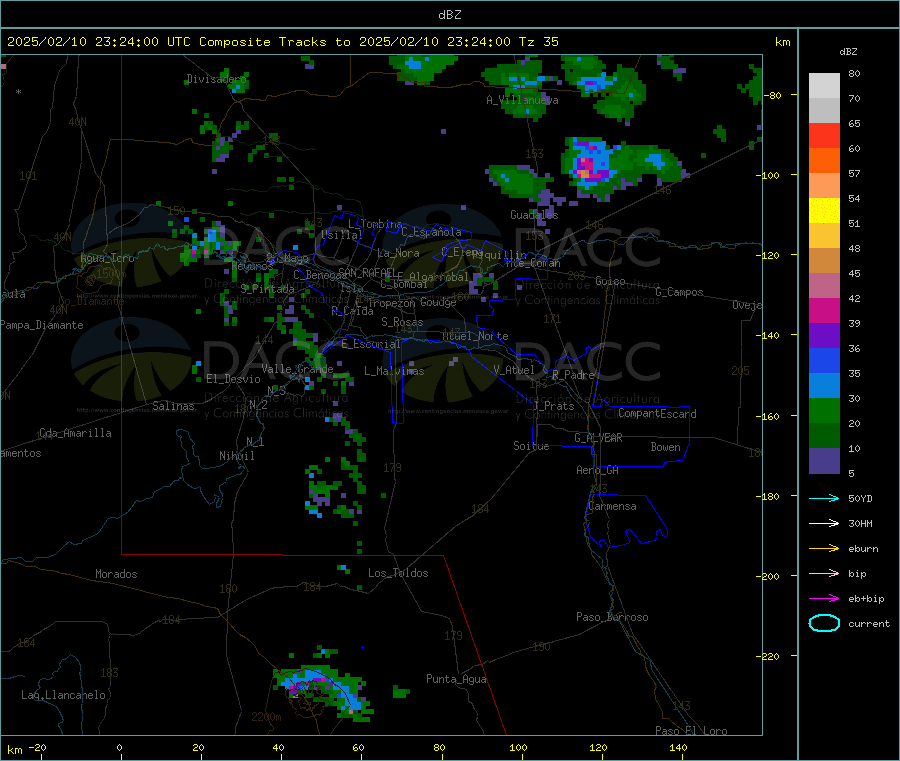Select the bright orange 60 dBZ swatch
The height and width of the screenshot is (761, 900).
(x=824, y=161)
